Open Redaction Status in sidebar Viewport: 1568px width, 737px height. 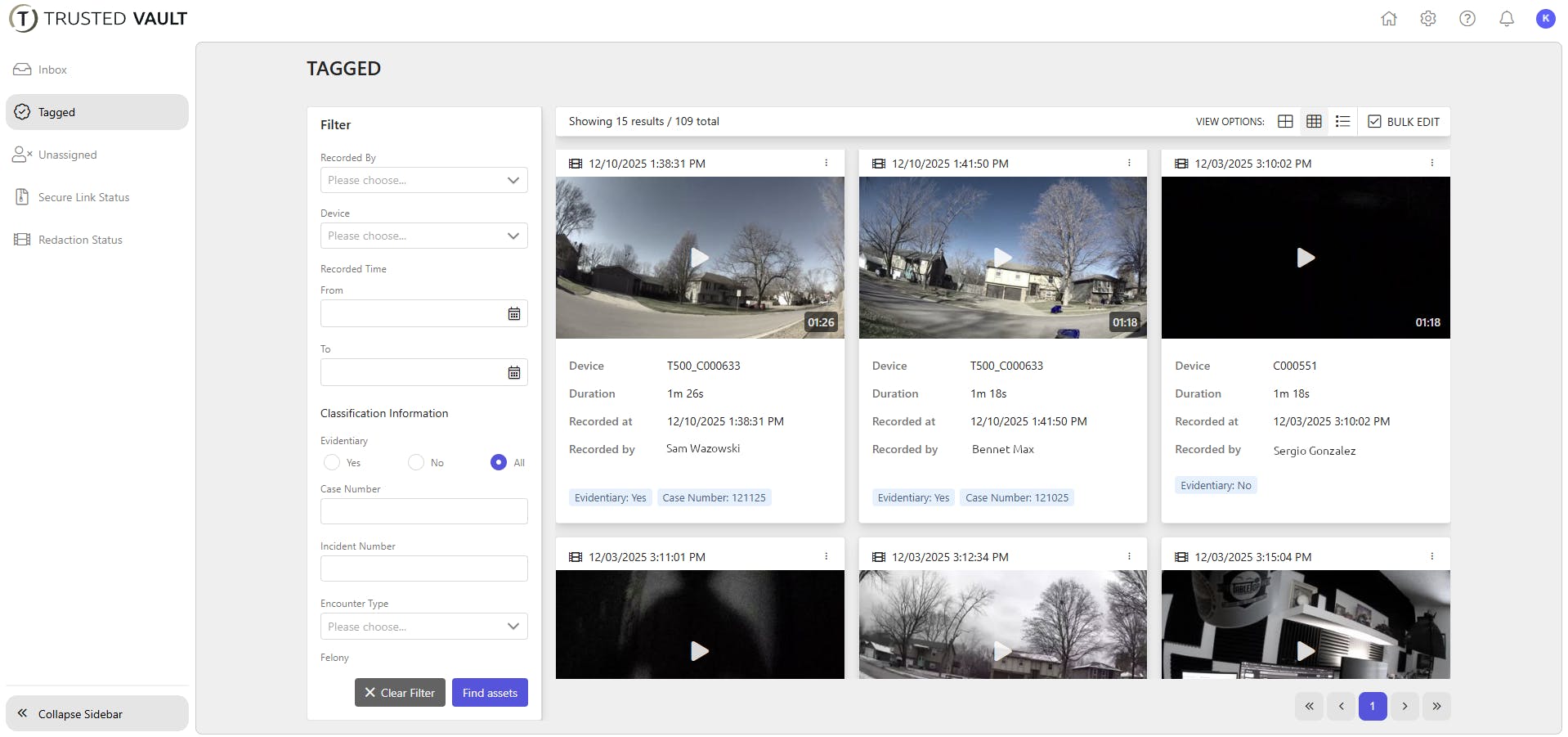tap(96, 240)
